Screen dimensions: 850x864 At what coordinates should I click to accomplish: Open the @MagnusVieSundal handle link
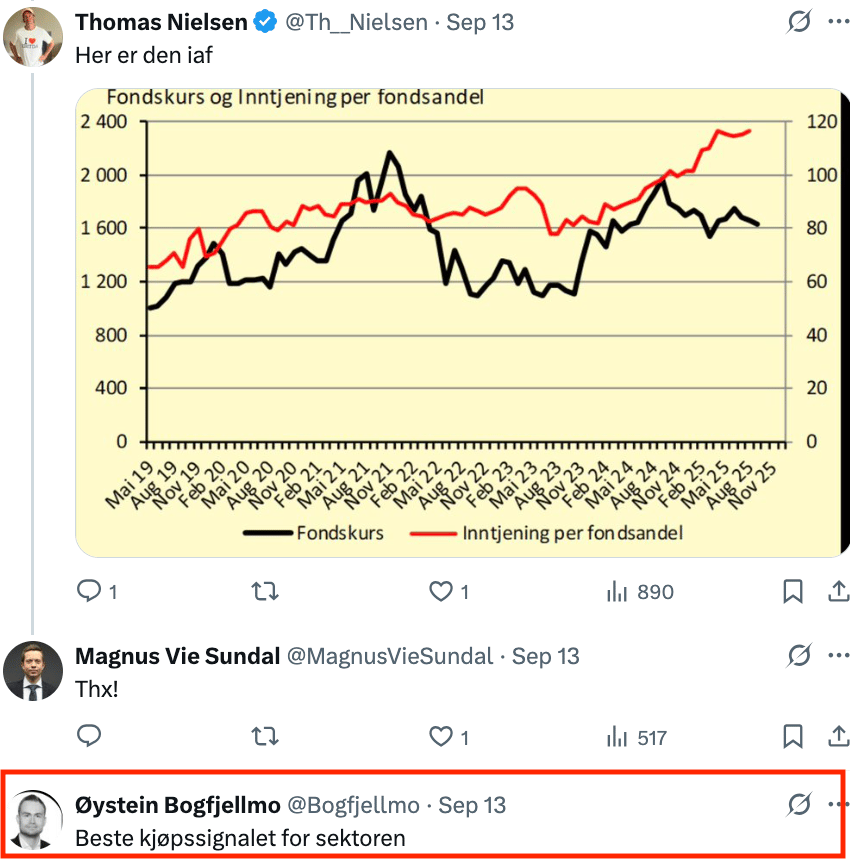[x=390, y=656]
